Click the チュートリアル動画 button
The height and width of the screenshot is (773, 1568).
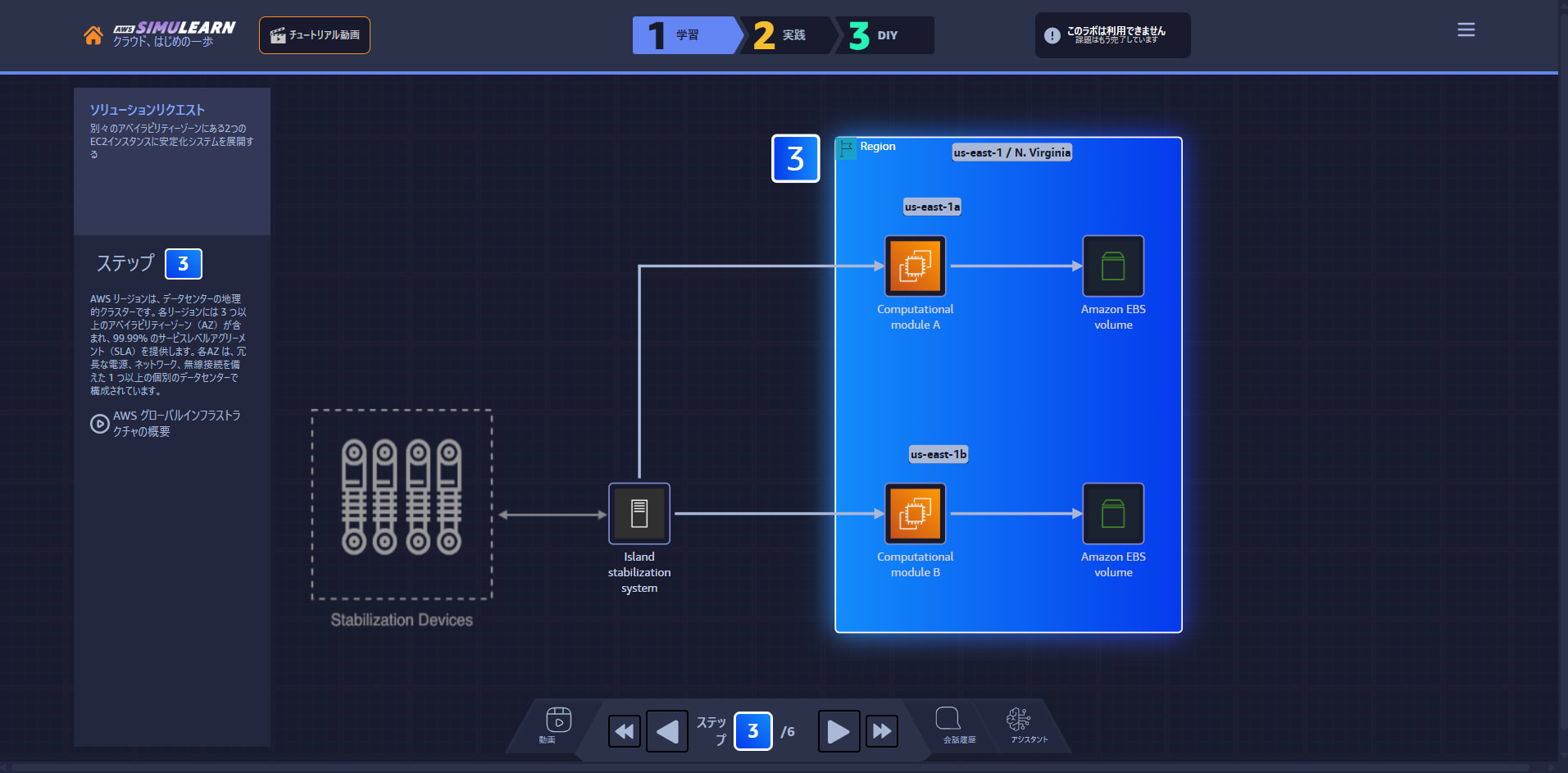[x=315, y=35]
